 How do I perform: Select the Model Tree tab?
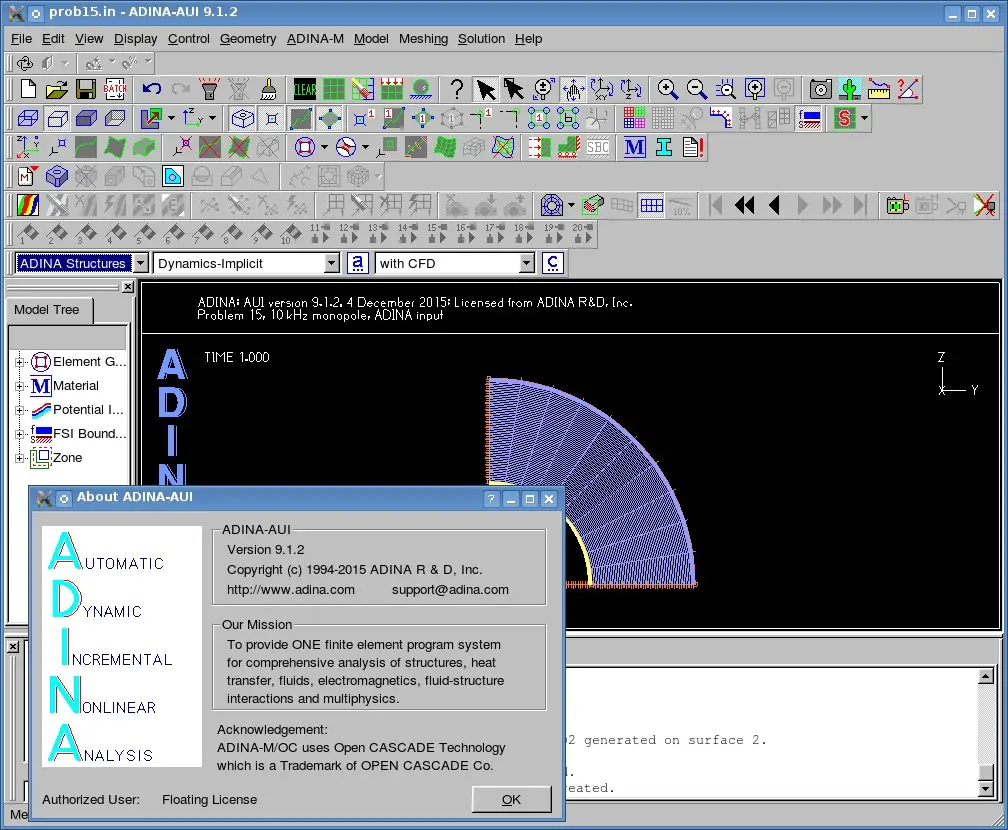point(47,310)
